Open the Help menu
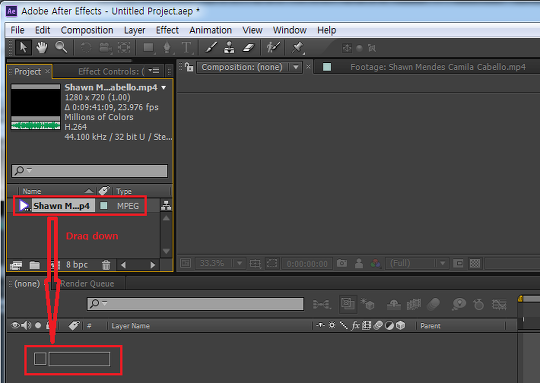 pos(326,31)
